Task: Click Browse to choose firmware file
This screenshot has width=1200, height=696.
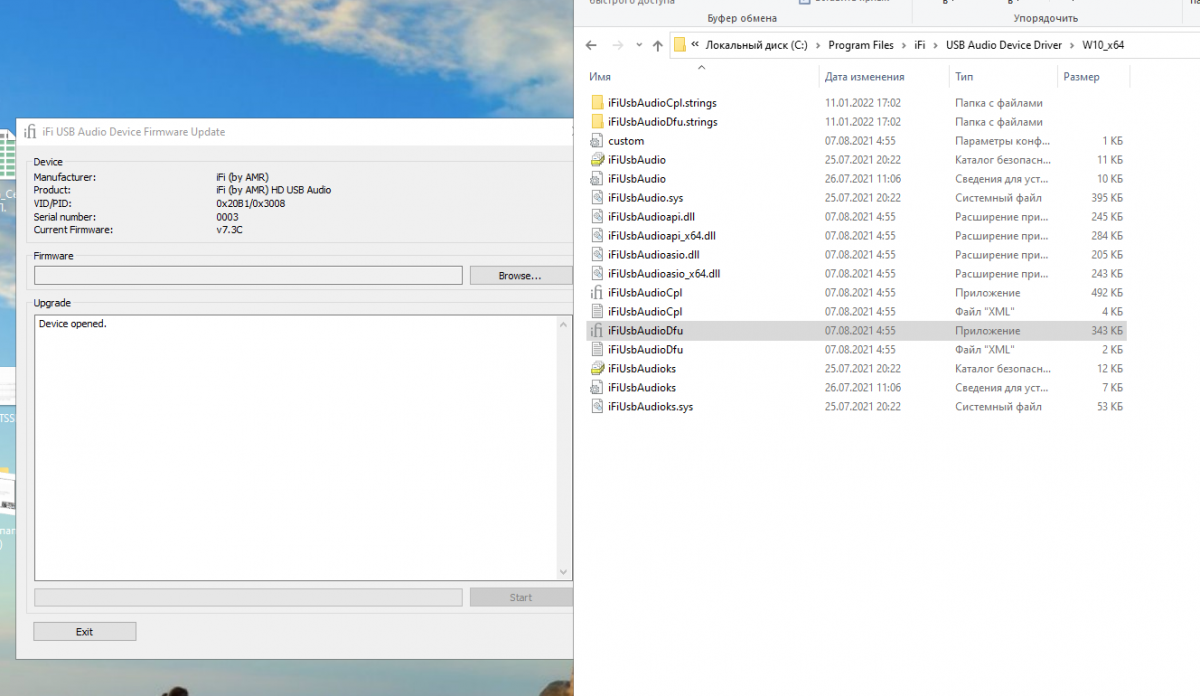Action: 520,276
